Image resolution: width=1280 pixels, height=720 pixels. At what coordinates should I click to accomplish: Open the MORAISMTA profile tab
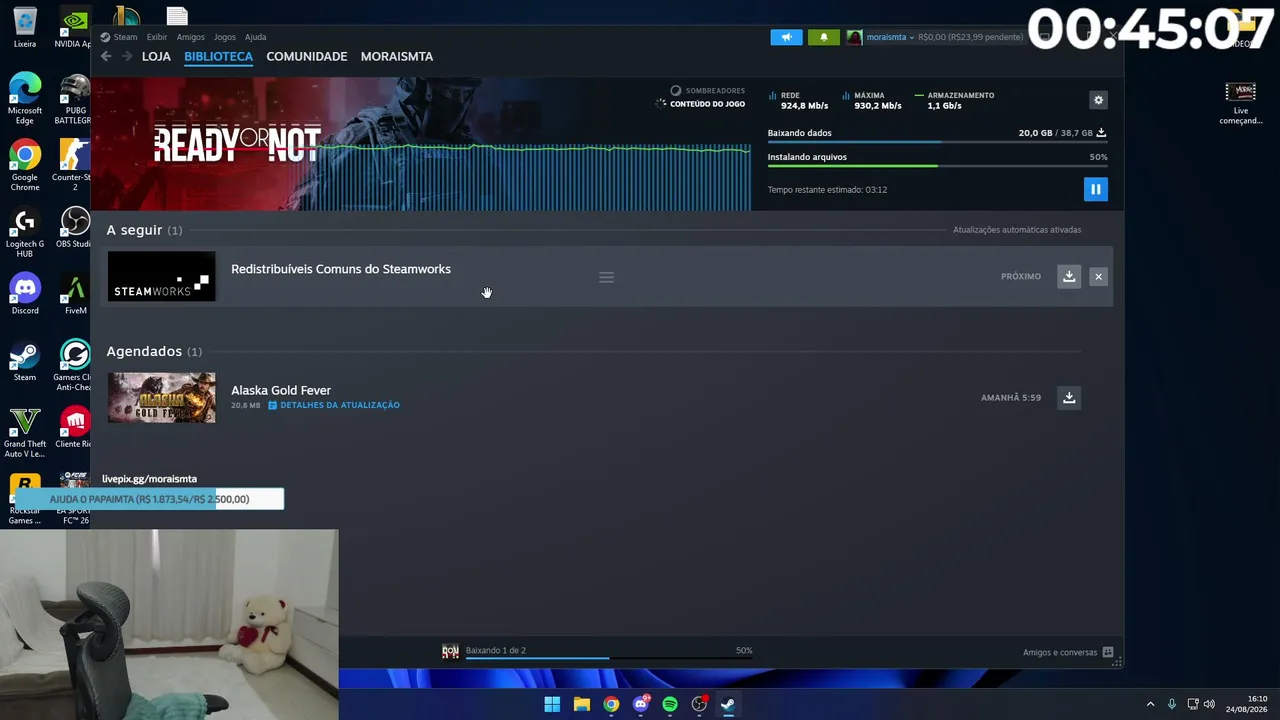tap(397, 56)
